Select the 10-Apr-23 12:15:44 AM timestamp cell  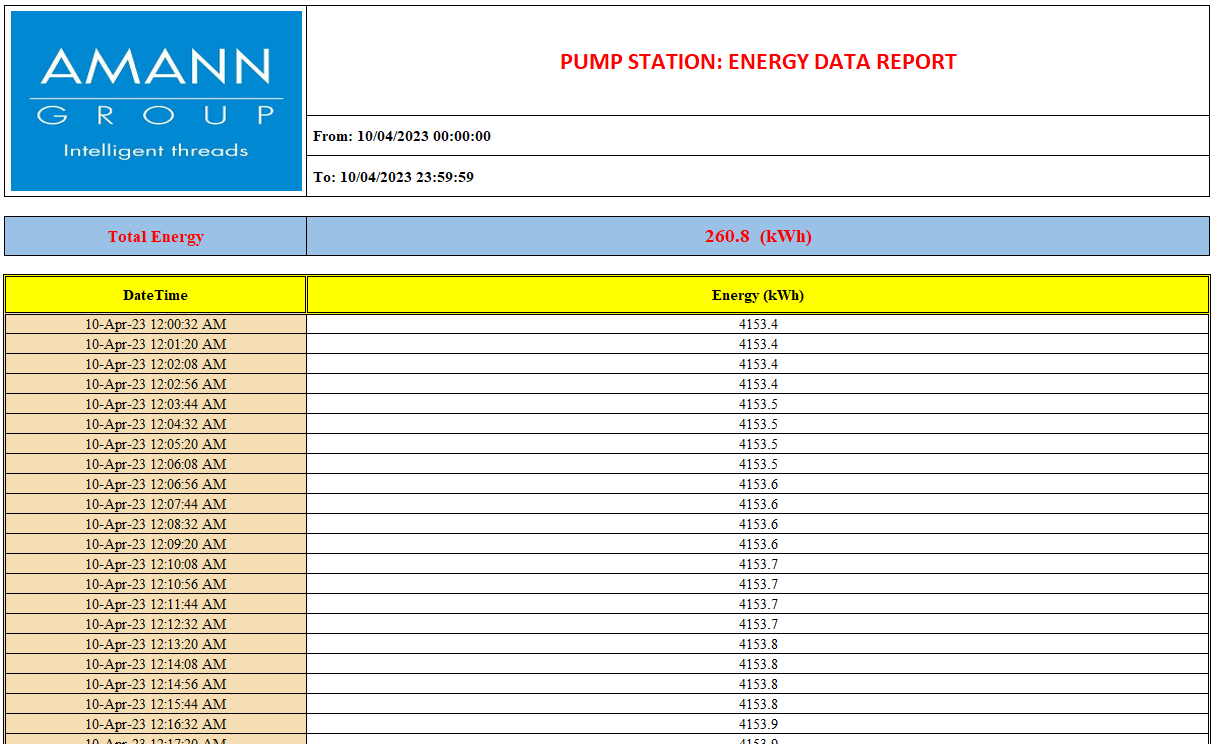155,704
